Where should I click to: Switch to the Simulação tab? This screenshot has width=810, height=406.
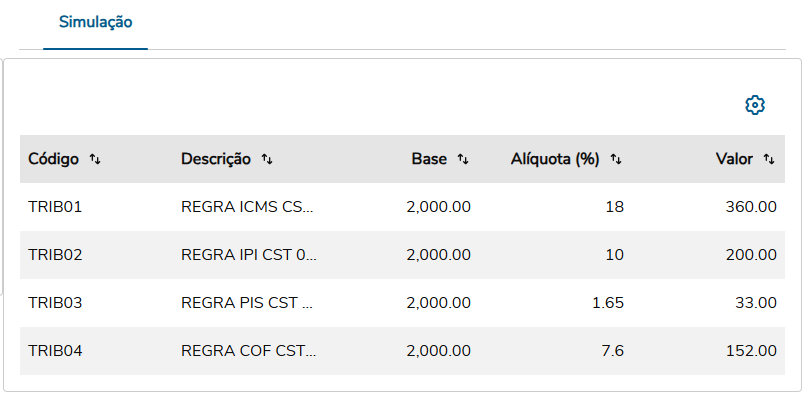pos(96,22)
